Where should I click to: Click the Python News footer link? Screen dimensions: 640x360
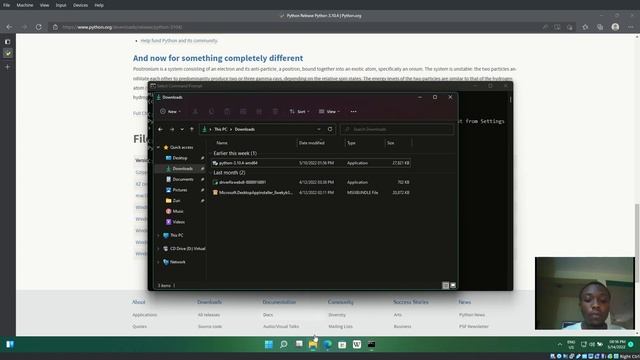point(472,315)
